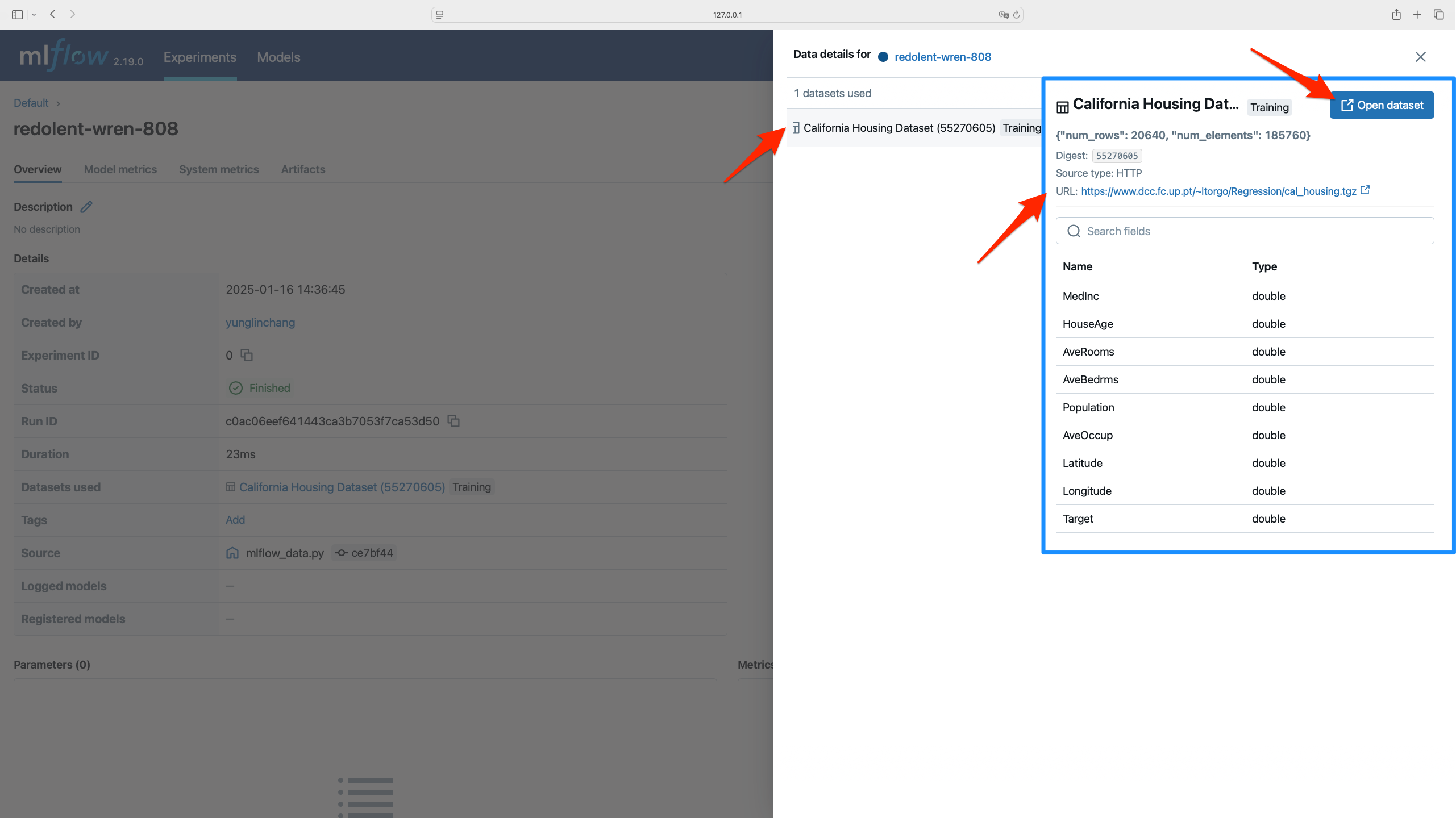Show the tab overview icon
This screenshot has height=818, width=1456.
click(x=1439, y=15)
